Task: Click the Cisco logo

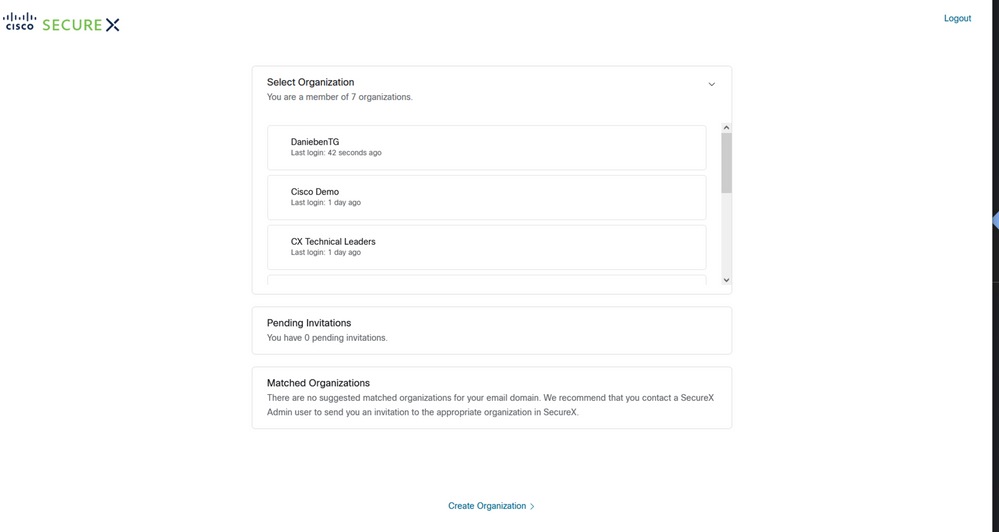Action: click(20, 22)
